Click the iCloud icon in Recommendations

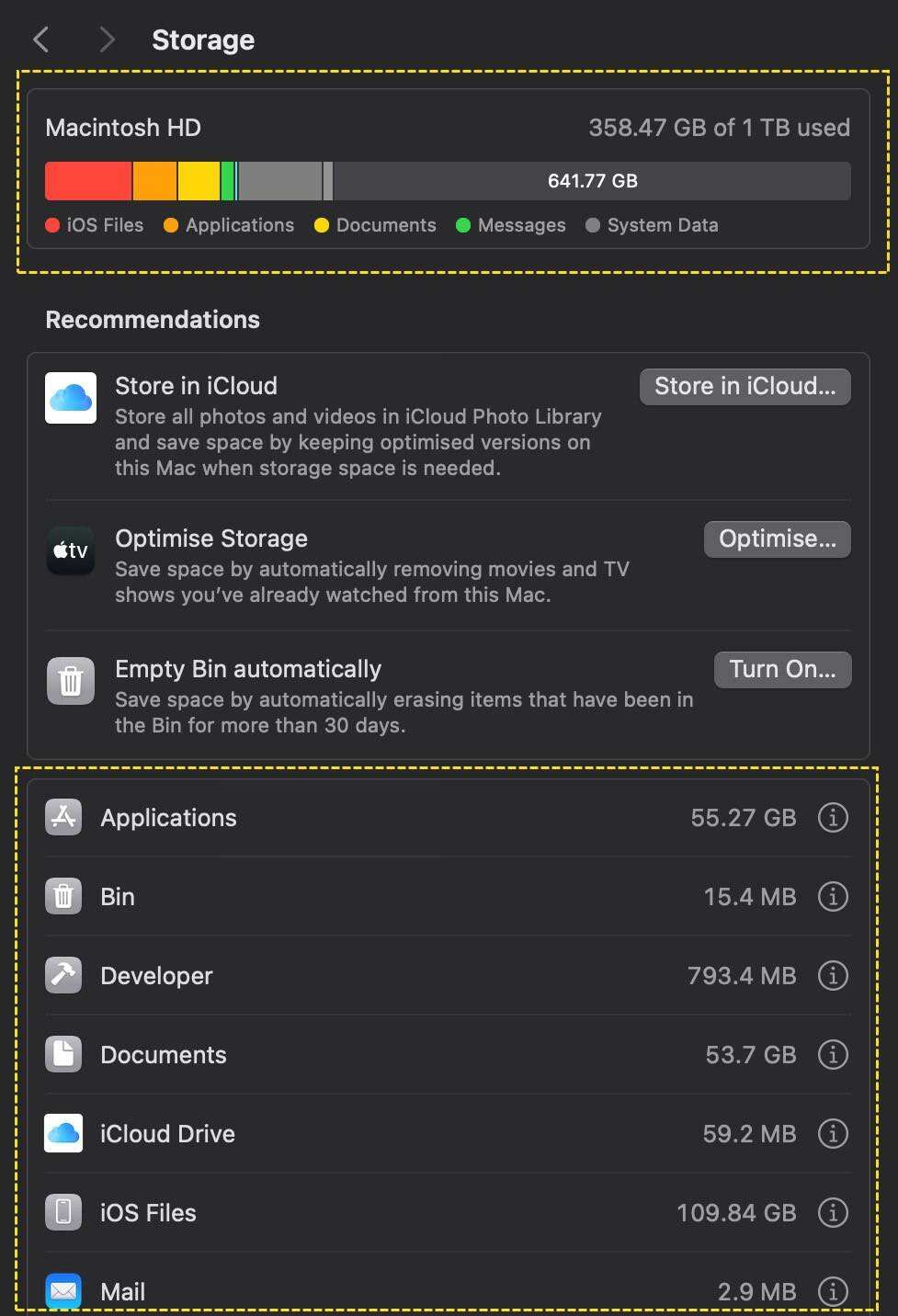click(71, 398)
